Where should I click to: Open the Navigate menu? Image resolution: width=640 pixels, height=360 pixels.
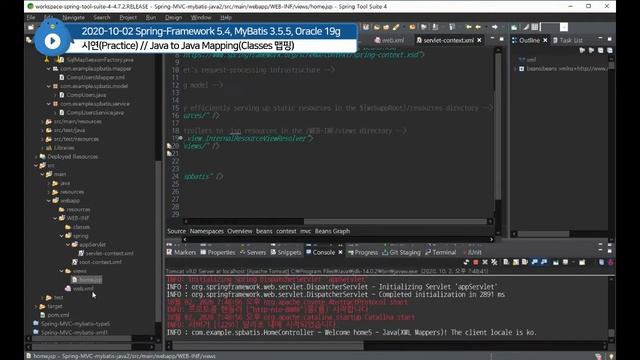point(73,18)
